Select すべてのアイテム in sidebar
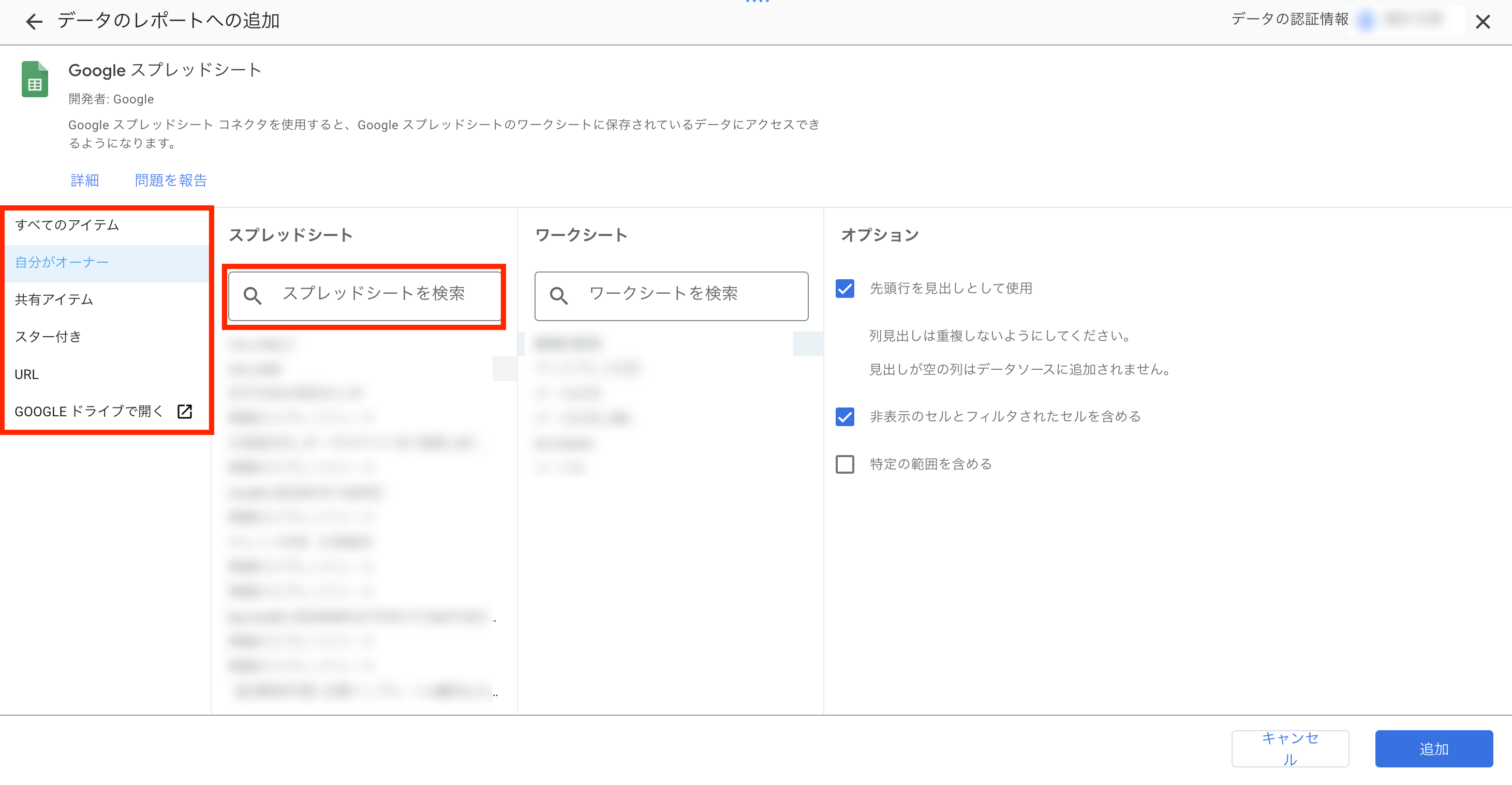The image size is (1512, 785). pos(107,225)
